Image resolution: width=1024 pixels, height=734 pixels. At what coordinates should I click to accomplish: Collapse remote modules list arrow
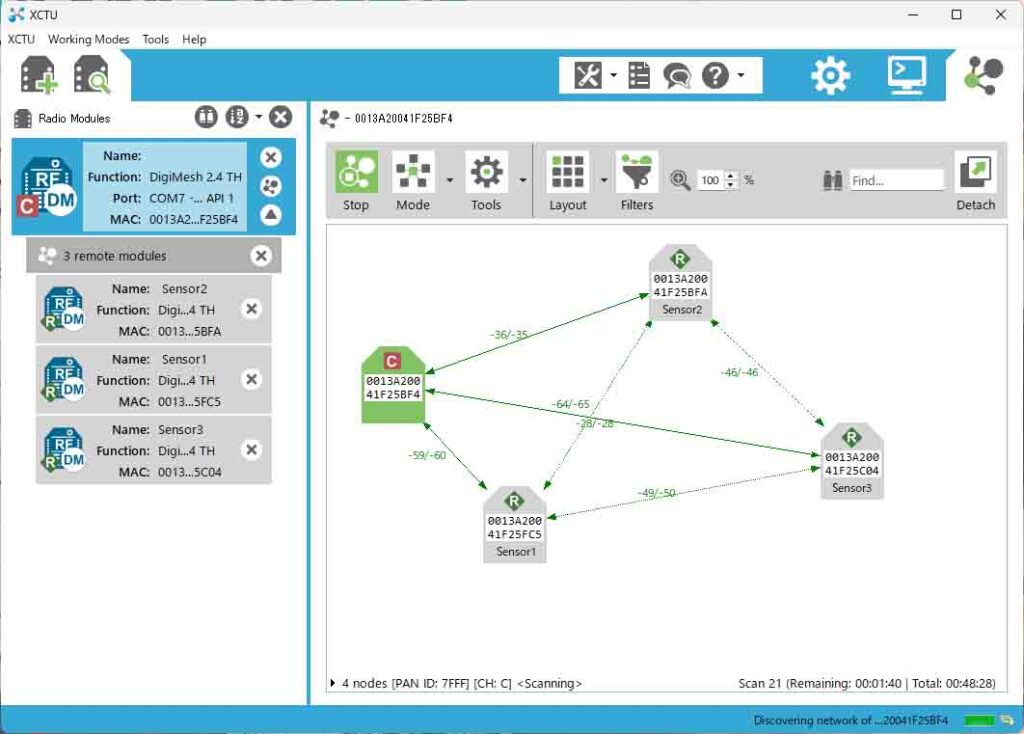(270, 214)
